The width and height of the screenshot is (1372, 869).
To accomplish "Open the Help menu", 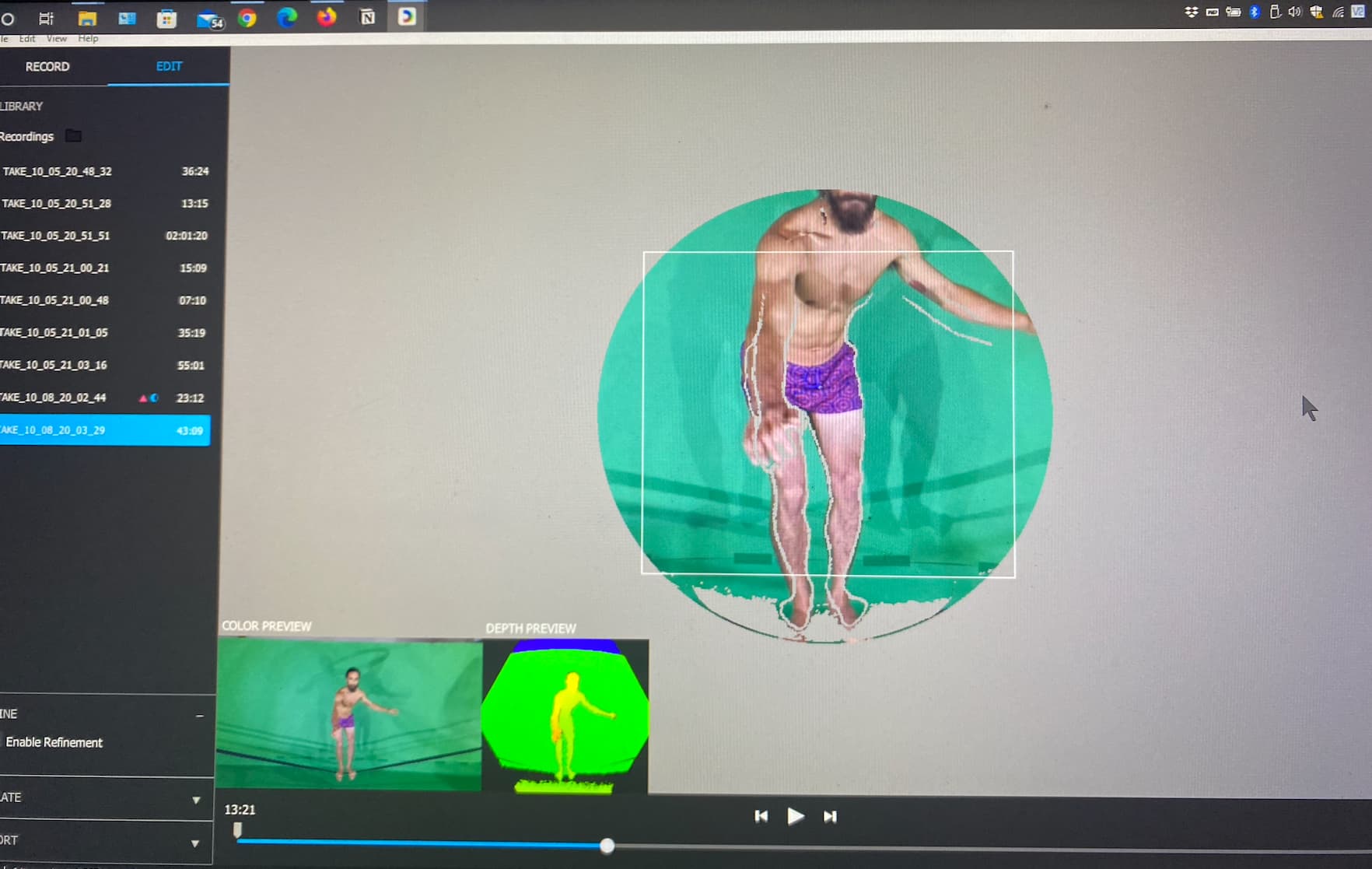I will [x=88, y=38].
